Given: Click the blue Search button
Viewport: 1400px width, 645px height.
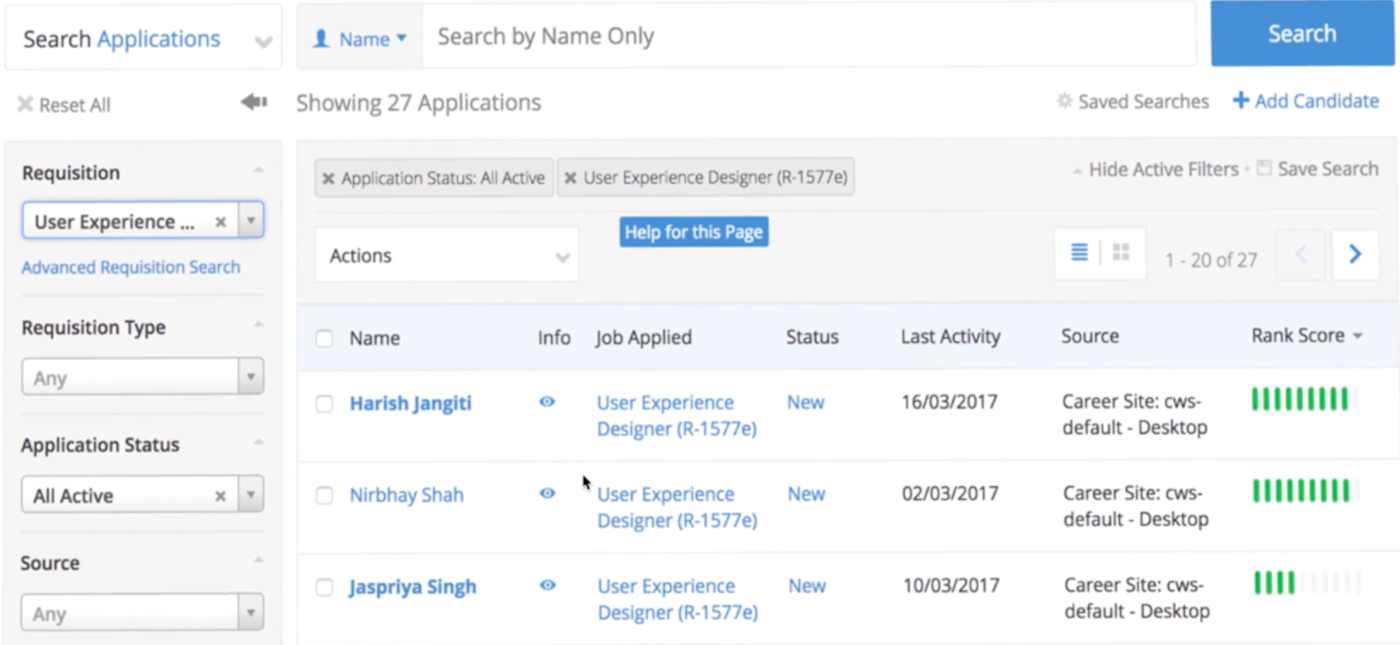Looking at the screenshot, I should [x=1302, y=33].
